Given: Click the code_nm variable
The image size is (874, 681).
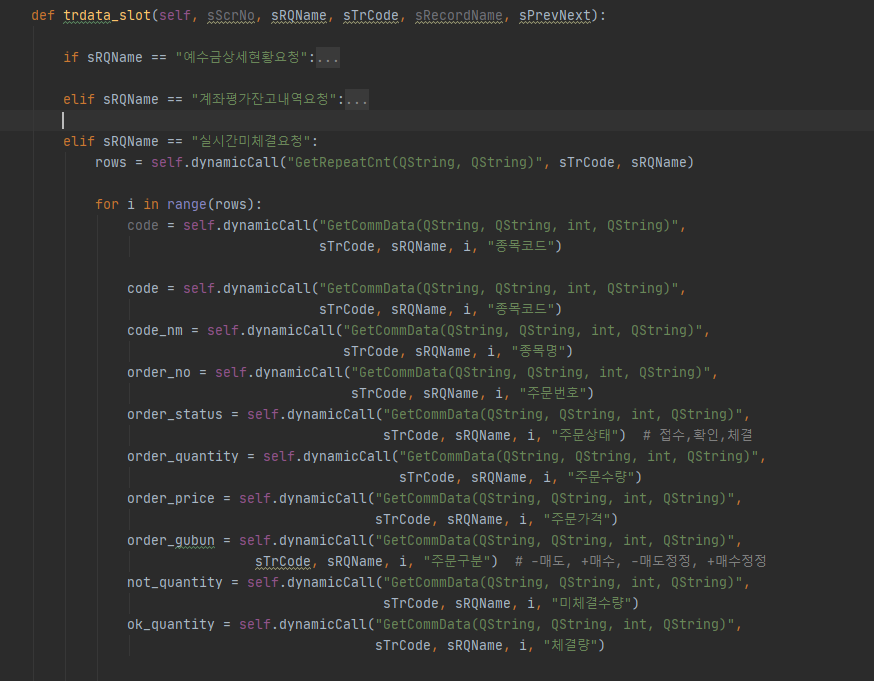Looking at the screenshot, I should point(155,330).
